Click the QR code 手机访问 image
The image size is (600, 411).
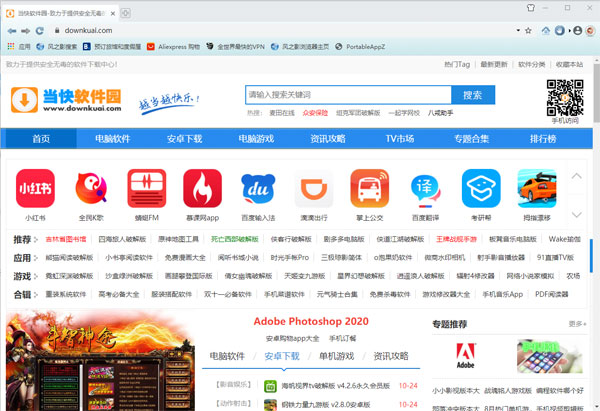[x=565, y=98]
